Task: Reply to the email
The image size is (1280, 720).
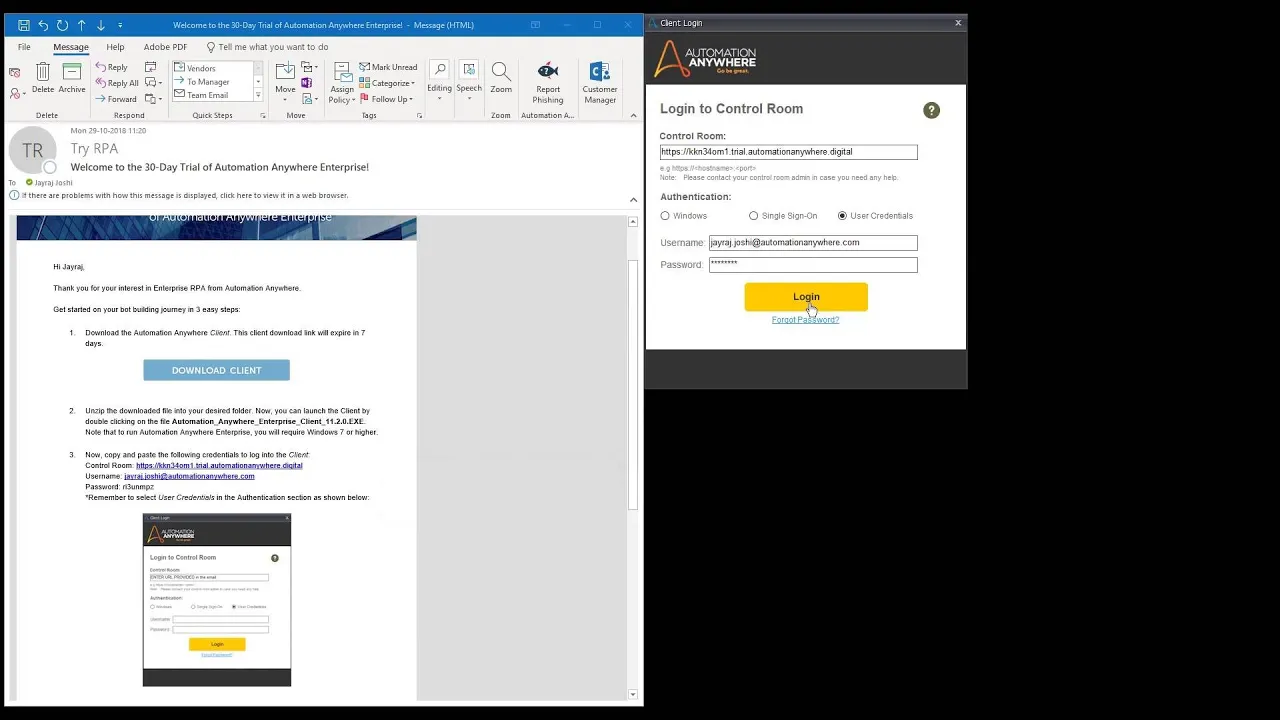Action: tap(111, 67)
